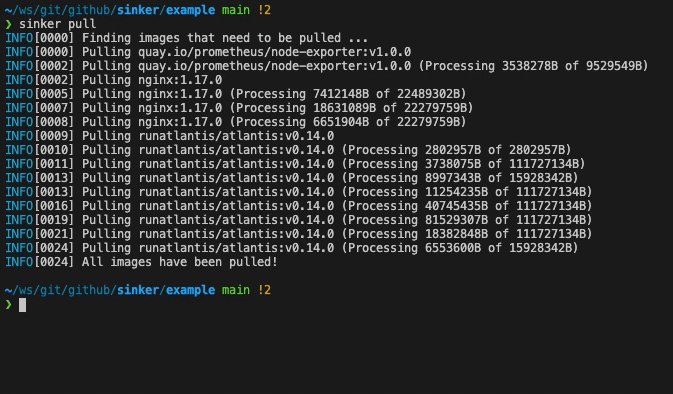The image size is (673, 394).
Task: Click the 'sinker pull' command text
Action: point(58,24)
